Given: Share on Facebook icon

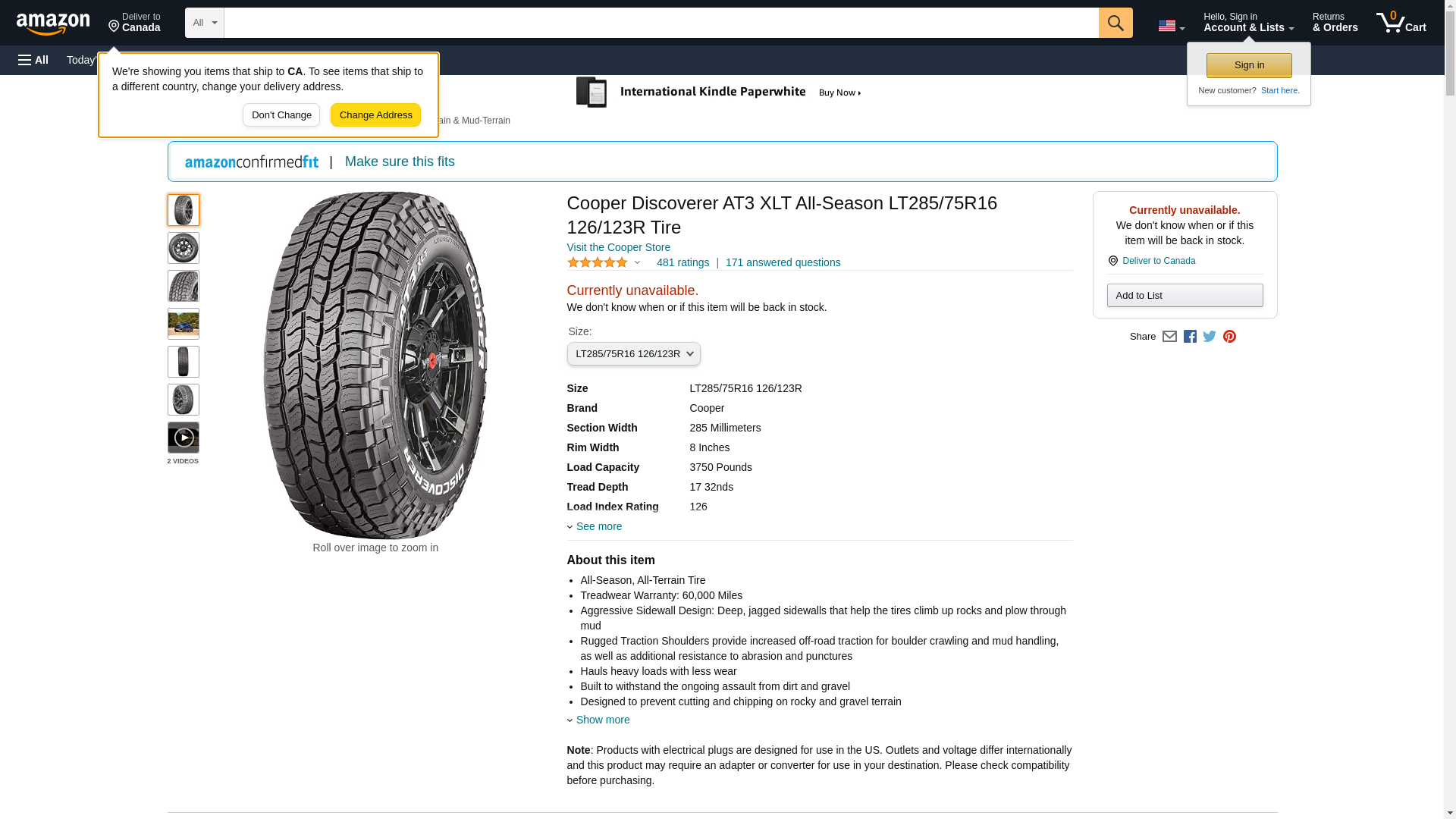Looking at the screenshot, I should pos(1190,337).
